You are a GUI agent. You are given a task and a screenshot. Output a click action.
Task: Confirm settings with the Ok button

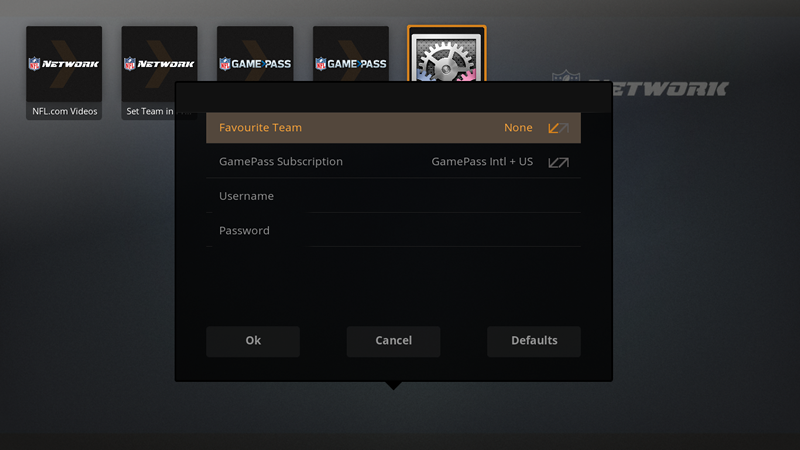tap(253, 341)
